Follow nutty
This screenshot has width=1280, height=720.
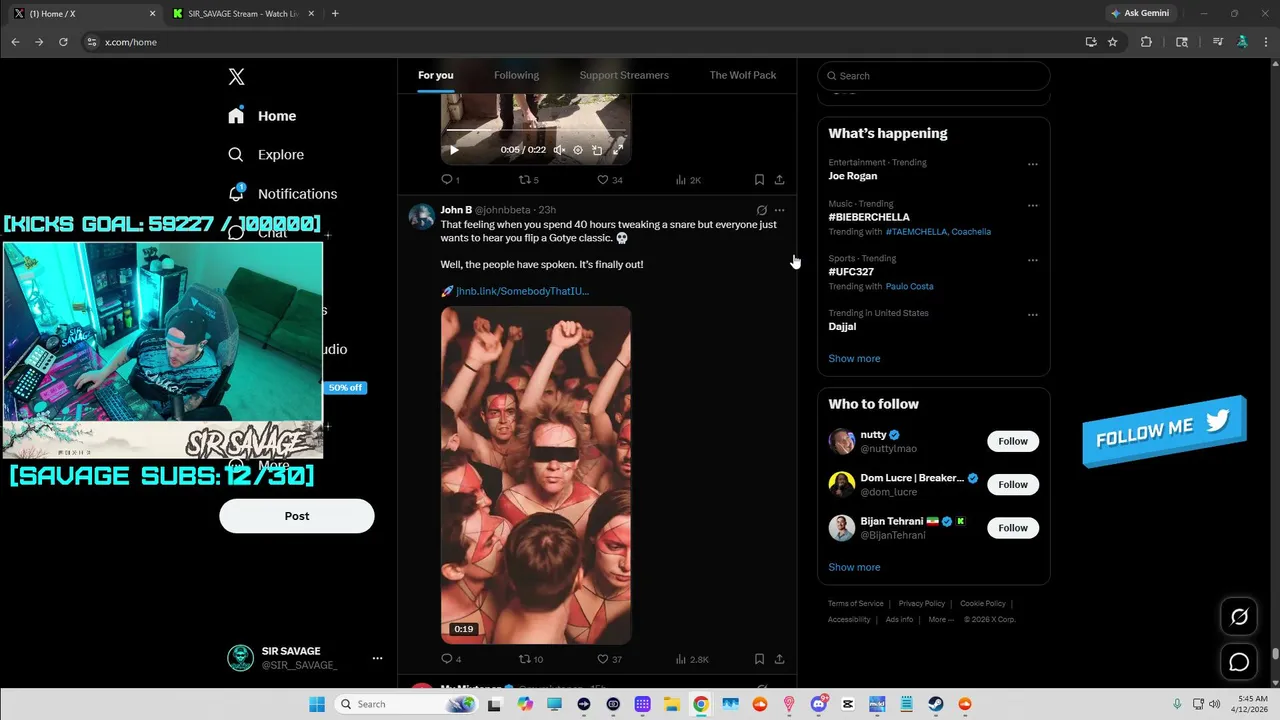(1013, 441)
